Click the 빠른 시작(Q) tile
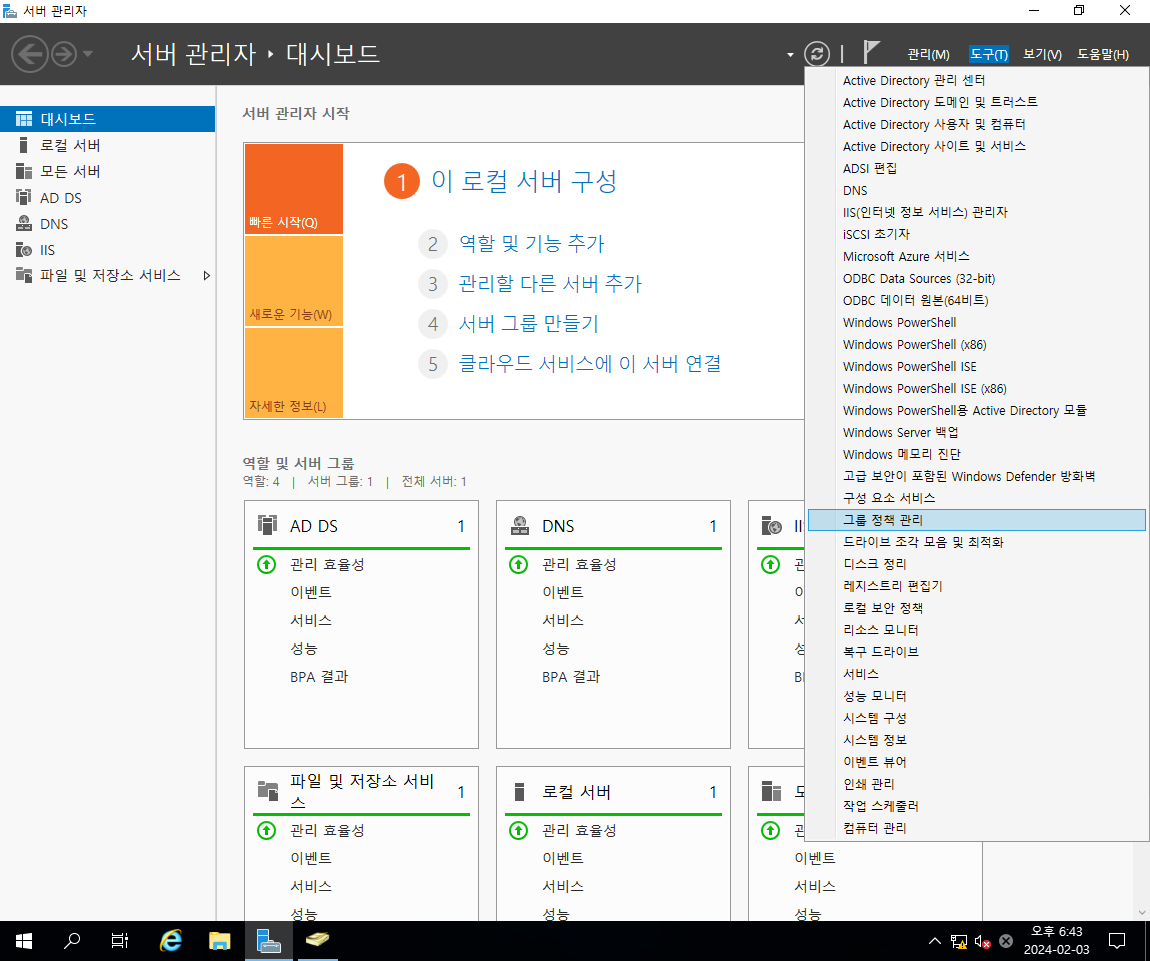Viewport: 1150px width, 961px height. point(293,189)
